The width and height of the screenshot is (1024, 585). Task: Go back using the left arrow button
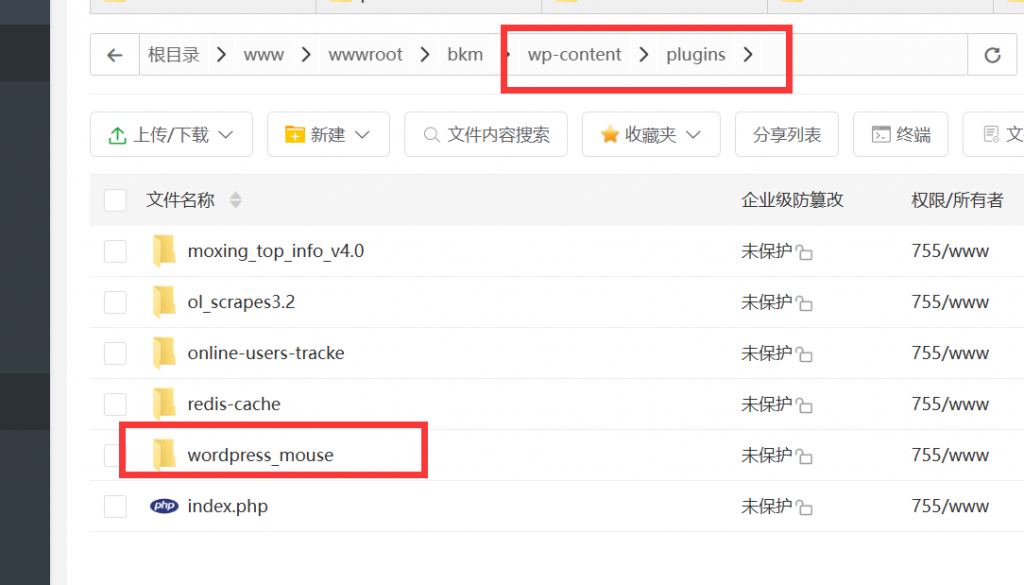pos(115,55)
